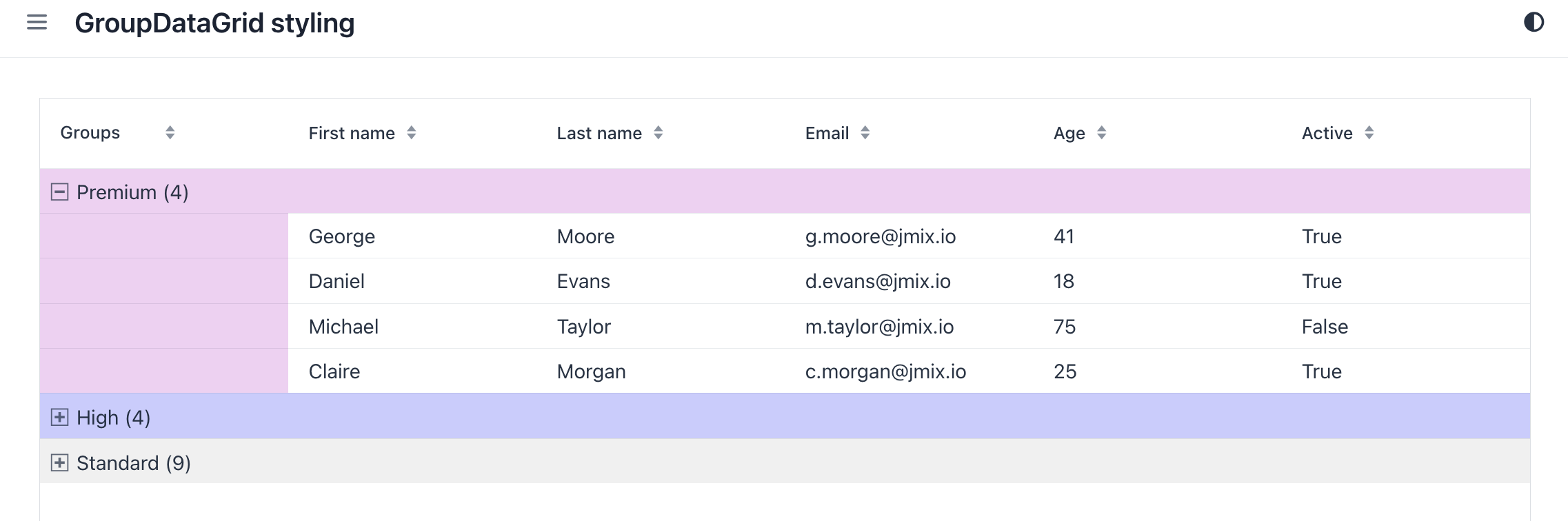This screenshot has width=1568, height=521.
Task: Collapse the Premium group
Action: click(60, 192)
